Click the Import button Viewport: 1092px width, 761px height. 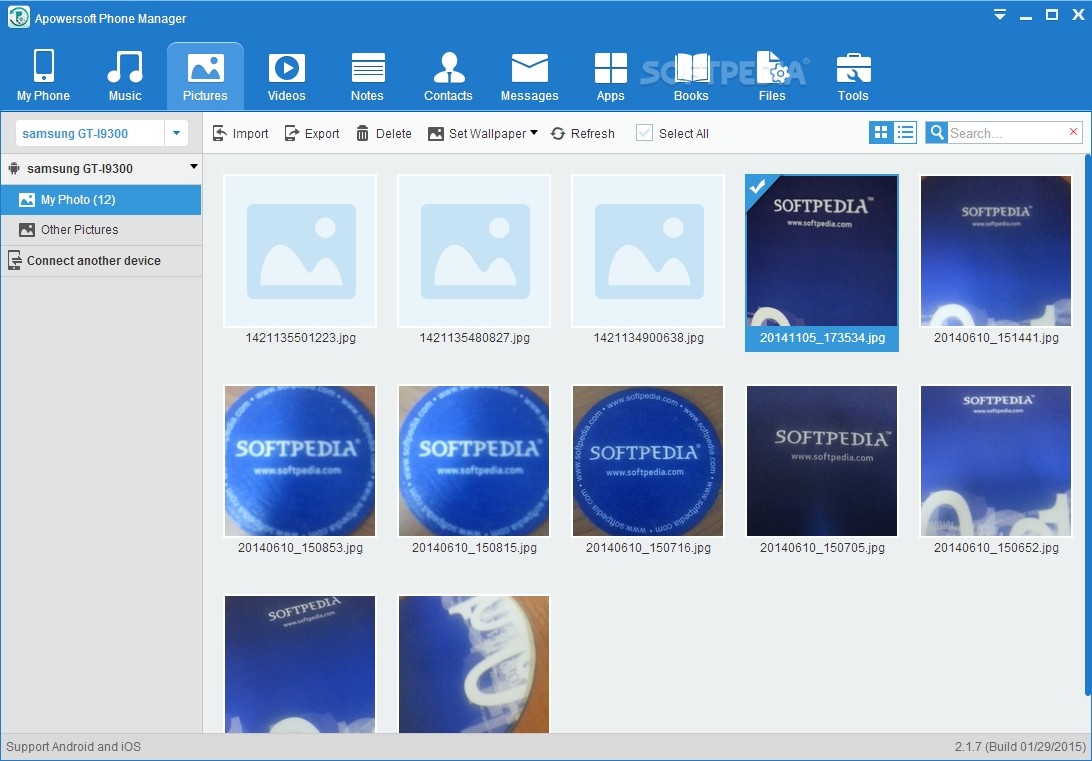240,134
